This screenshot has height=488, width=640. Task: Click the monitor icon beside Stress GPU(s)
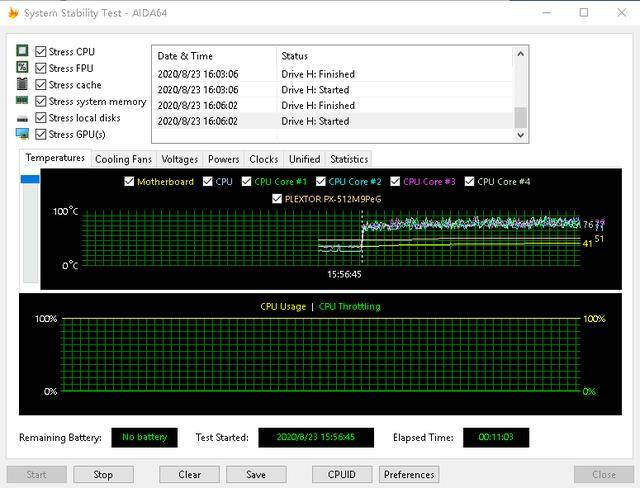click(22, 134)
